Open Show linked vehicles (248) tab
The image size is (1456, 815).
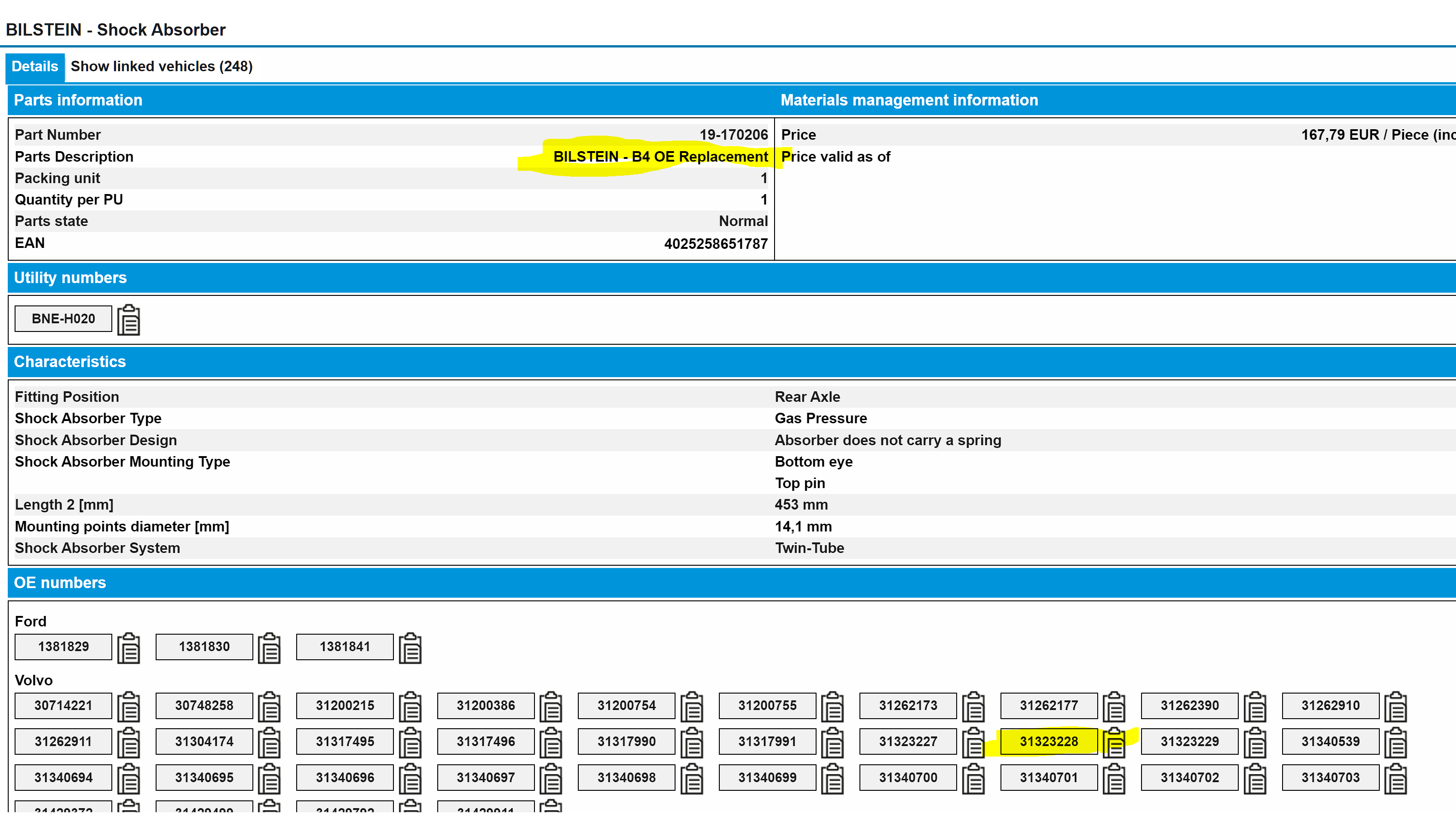[162, 67]
